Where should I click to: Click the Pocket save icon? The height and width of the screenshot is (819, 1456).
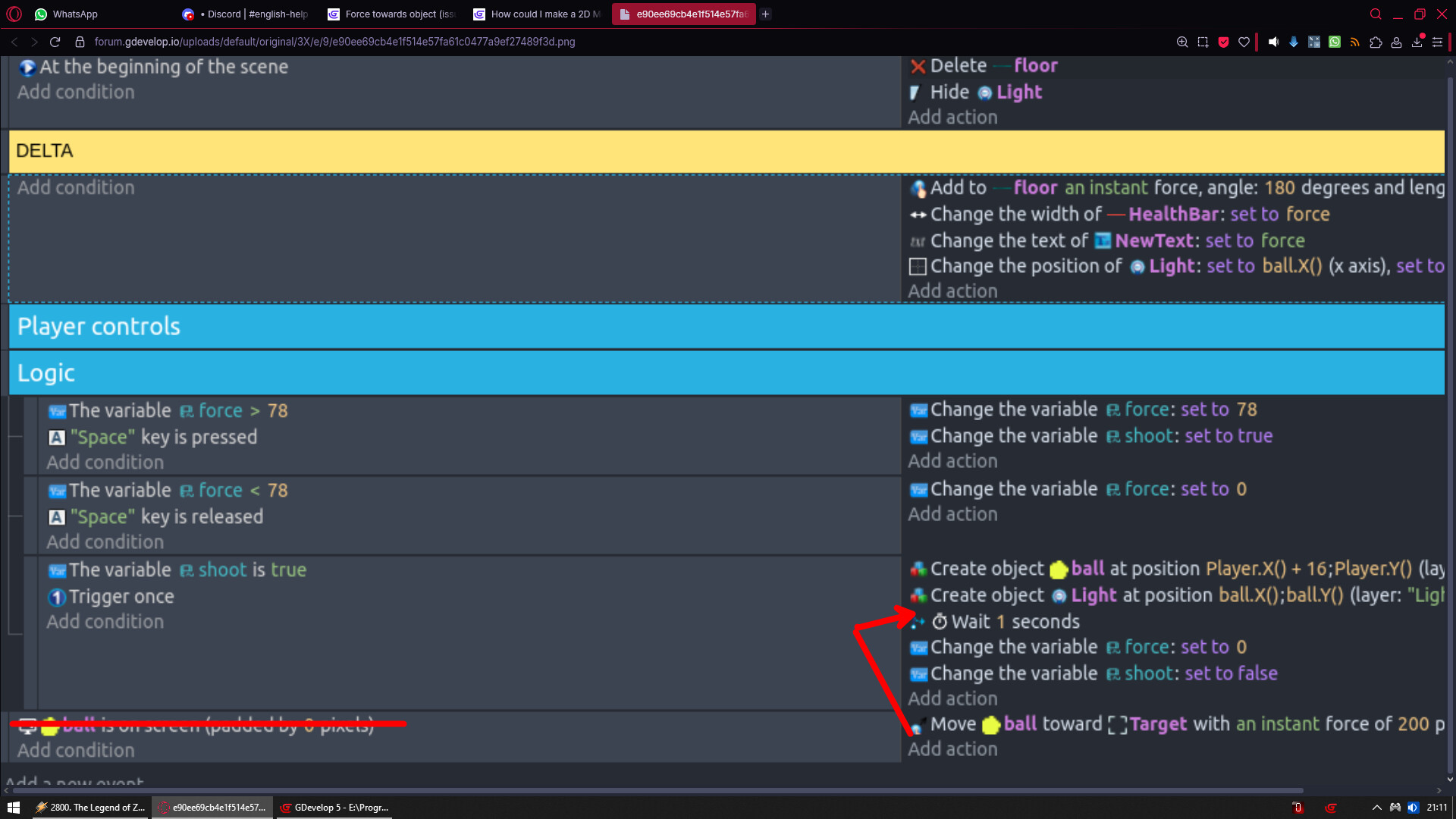pyautogui.click(x=1223, y=42)
